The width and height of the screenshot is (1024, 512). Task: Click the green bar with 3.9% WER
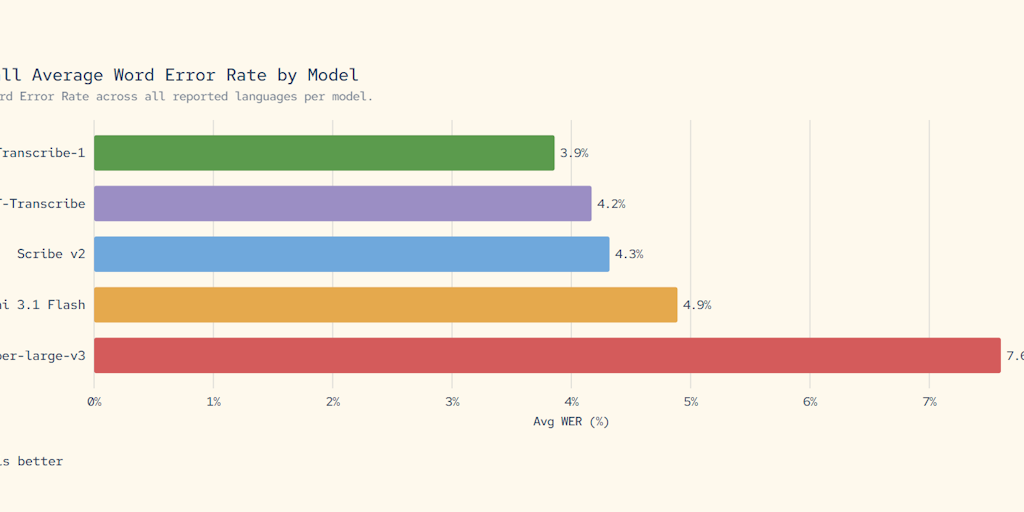(x=324, y=153)
